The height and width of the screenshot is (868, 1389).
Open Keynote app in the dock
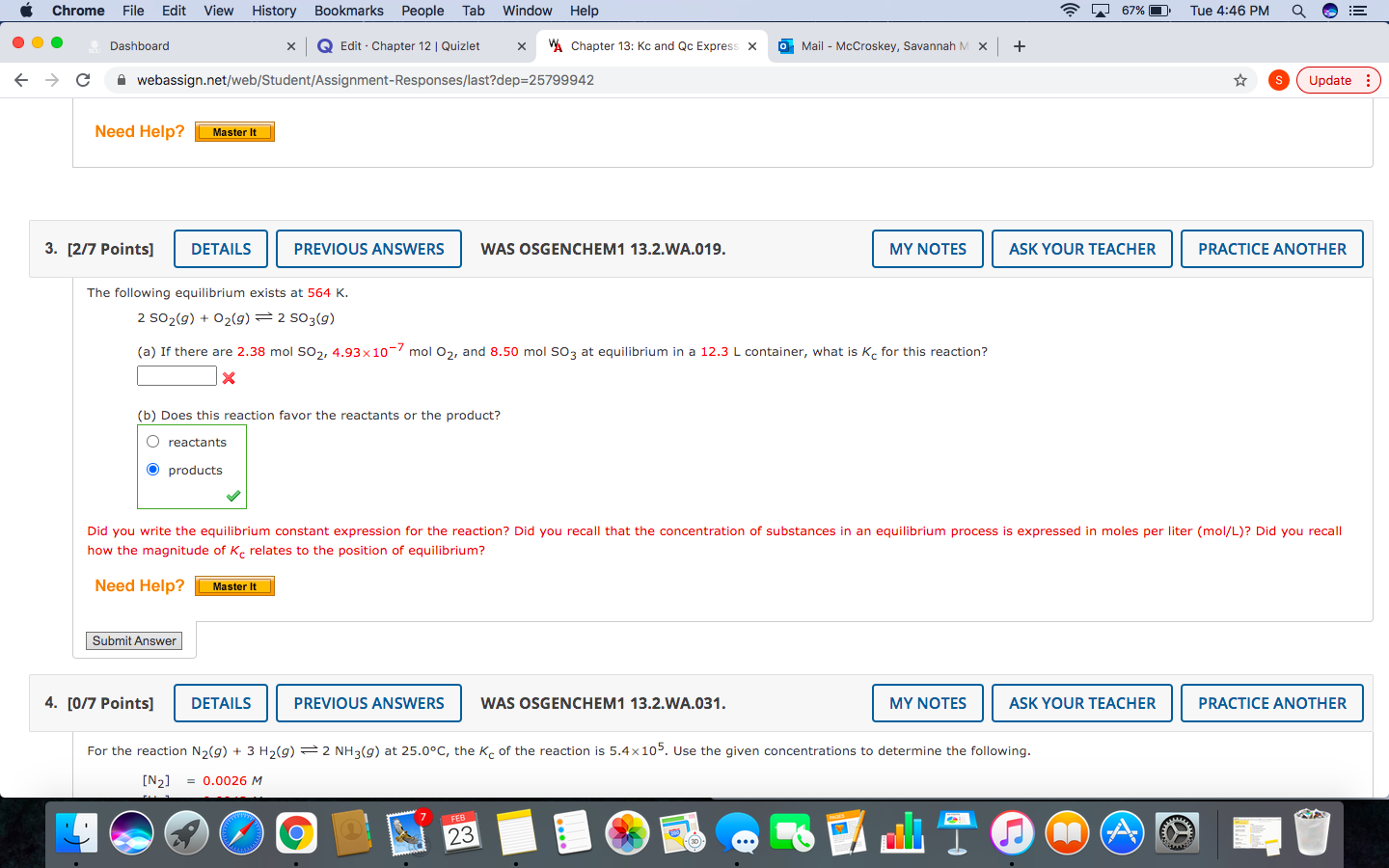pyautogui.click(x=957, y=832)
